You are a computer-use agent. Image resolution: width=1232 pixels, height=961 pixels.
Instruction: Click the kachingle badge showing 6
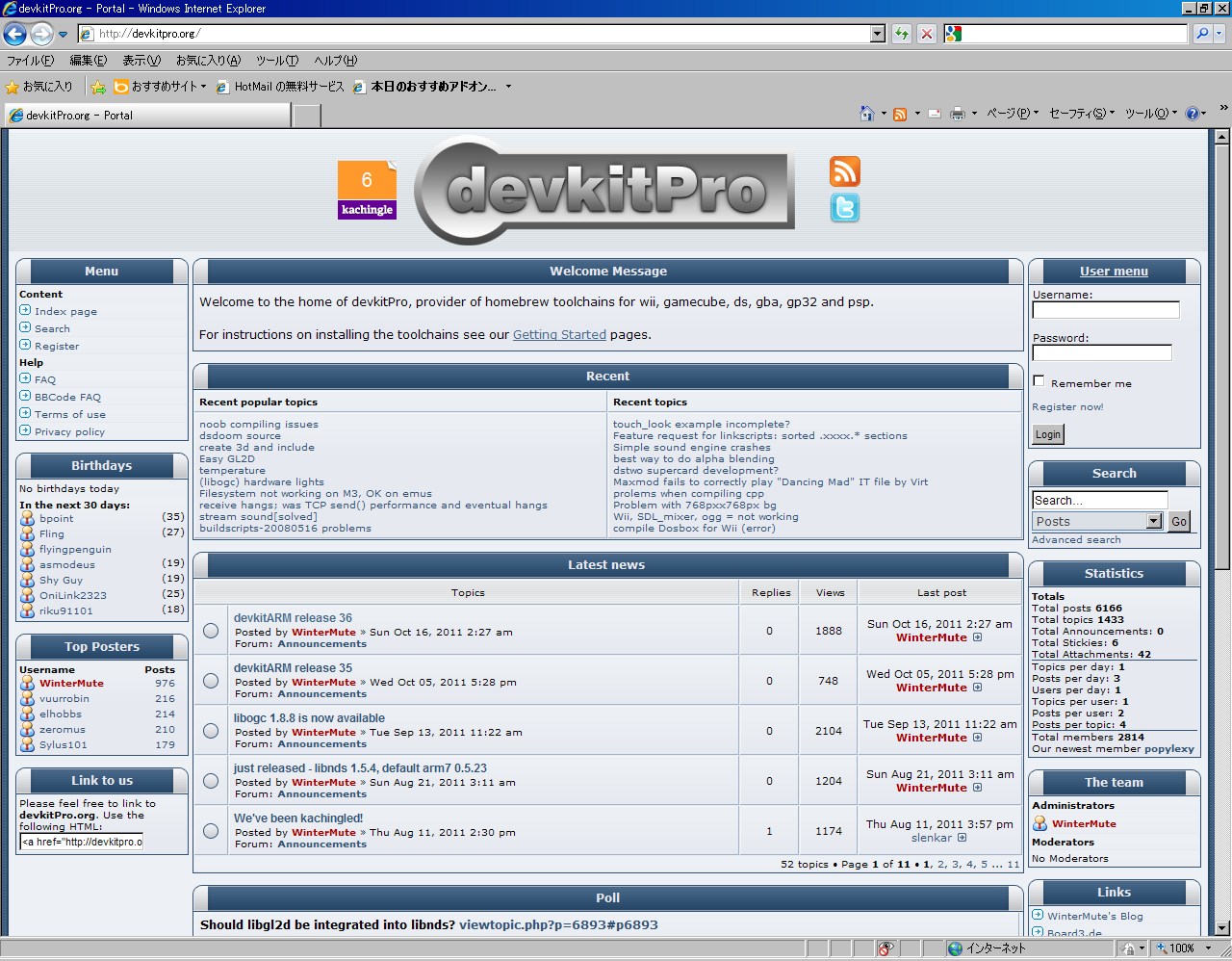point(367,190)
